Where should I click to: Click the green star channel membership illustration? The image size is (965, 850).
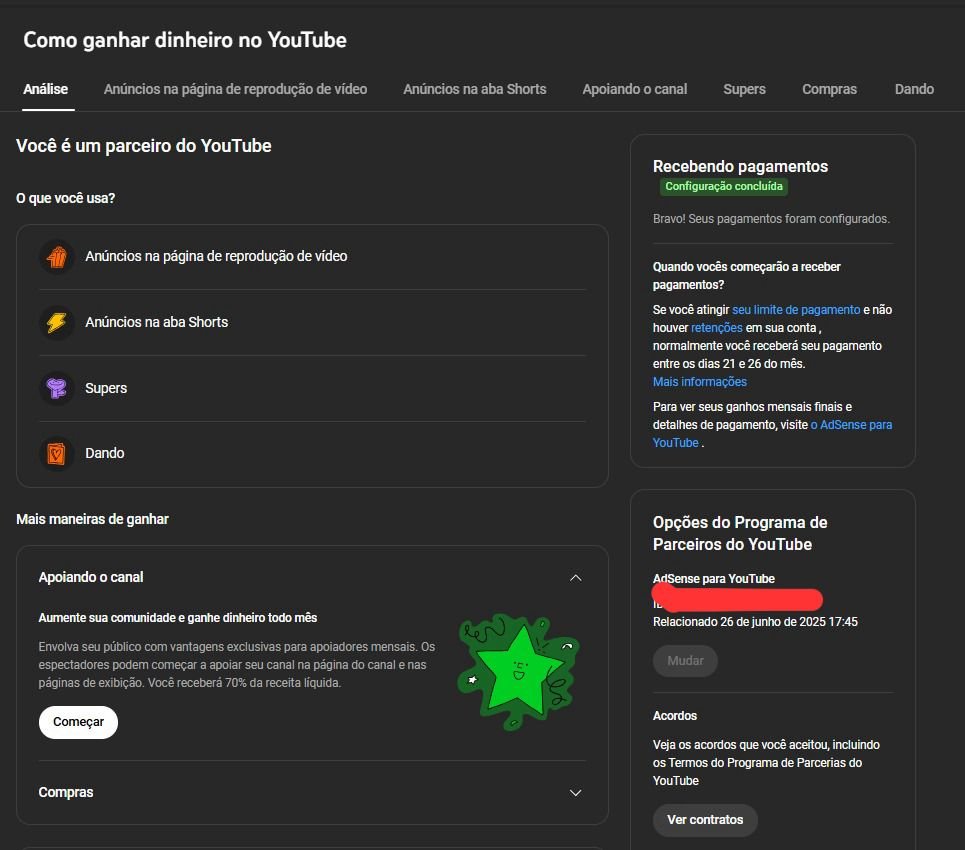tap(518, 670)
